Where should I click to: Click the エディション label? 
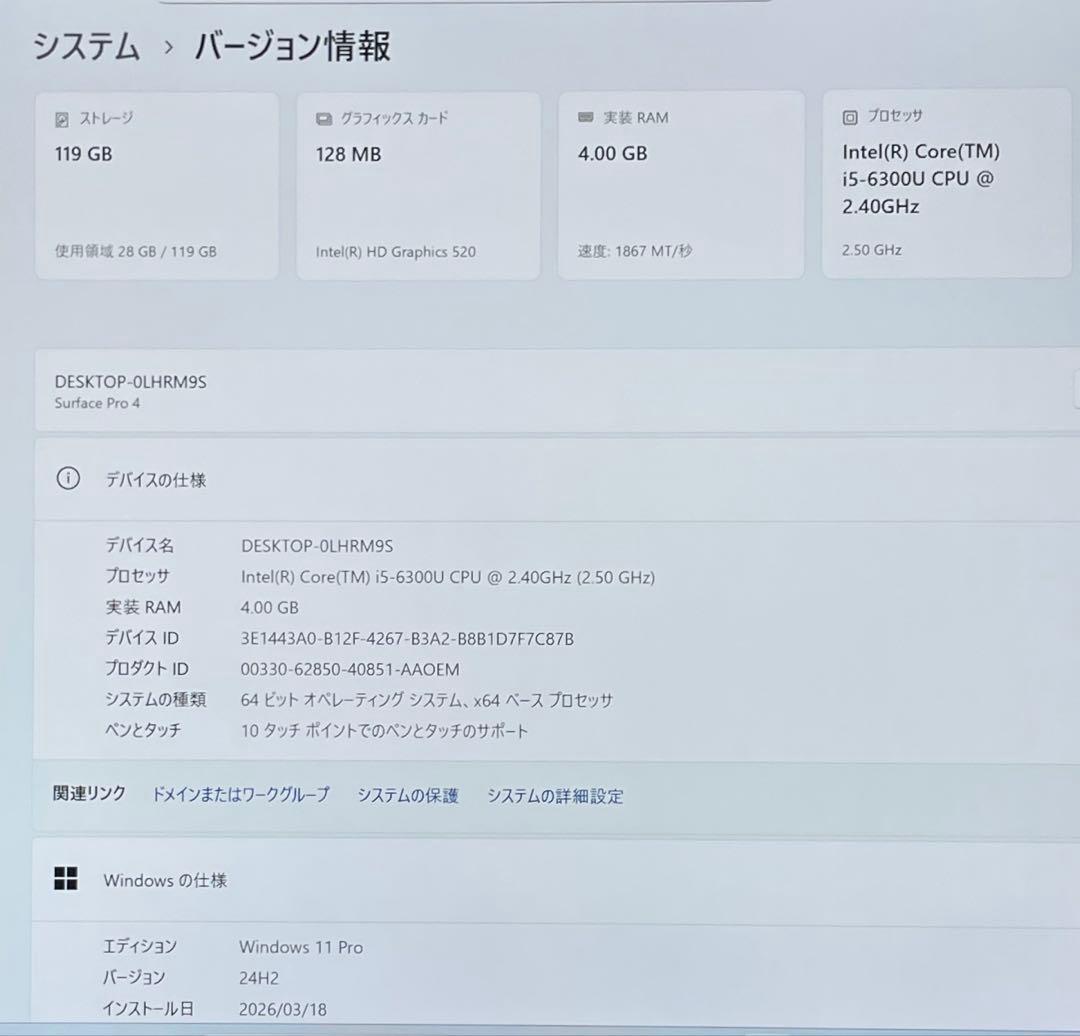click(140, 946)
